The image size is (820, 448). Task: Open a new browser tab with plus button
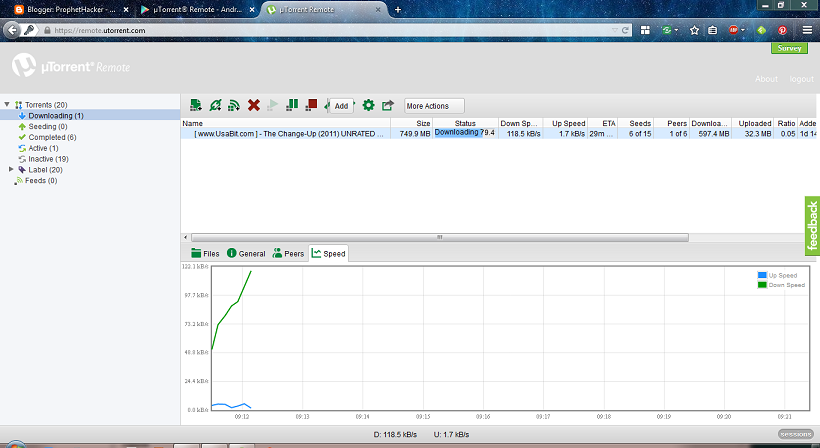[x=398, y=9]
